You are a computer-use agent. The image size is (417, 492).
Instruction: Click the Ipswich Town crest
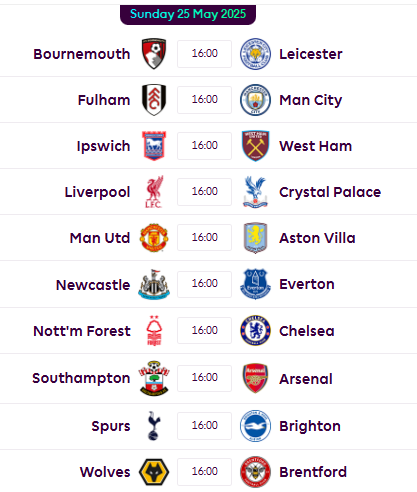coord(154,146)
